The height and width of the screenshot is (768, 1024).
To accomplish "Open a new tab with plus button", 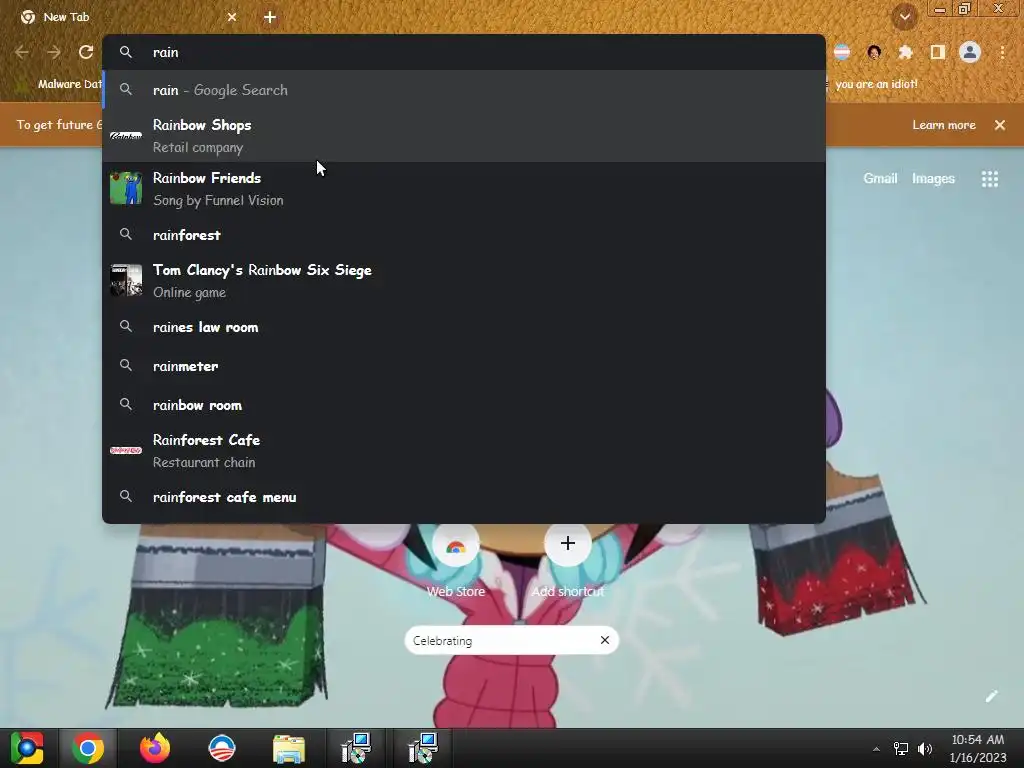I will coord(270,17).
